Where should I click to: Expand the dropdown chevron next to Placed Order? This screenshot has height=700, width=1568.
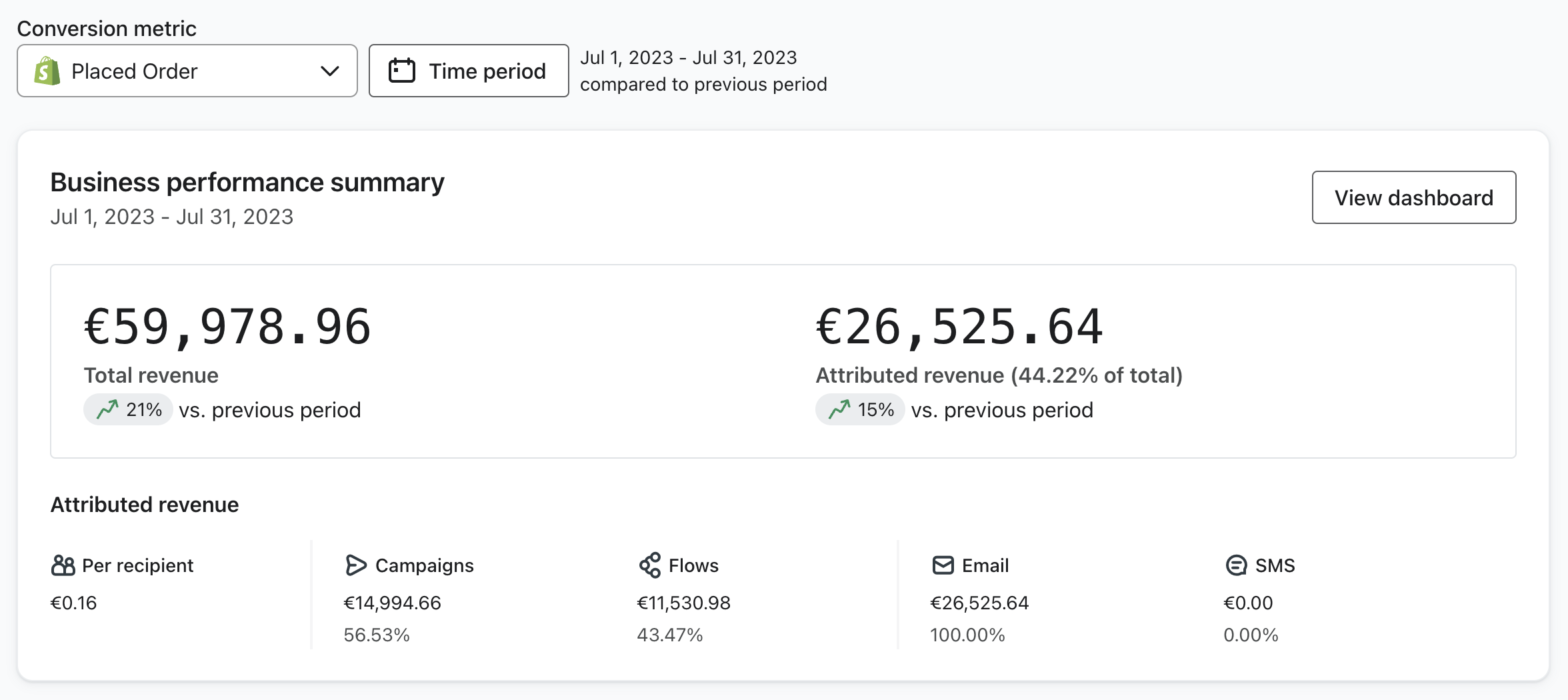click(330, 71)
